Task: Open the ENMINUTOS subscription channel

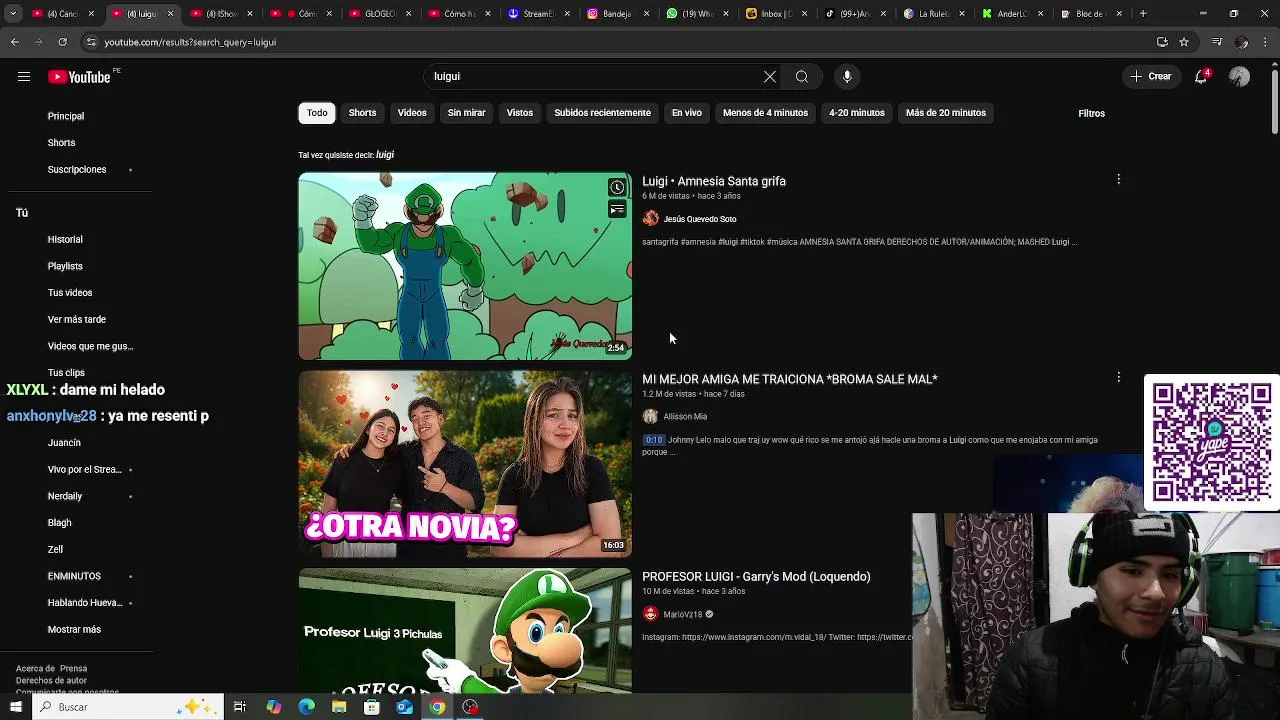Action: click(x=74, y=576)
